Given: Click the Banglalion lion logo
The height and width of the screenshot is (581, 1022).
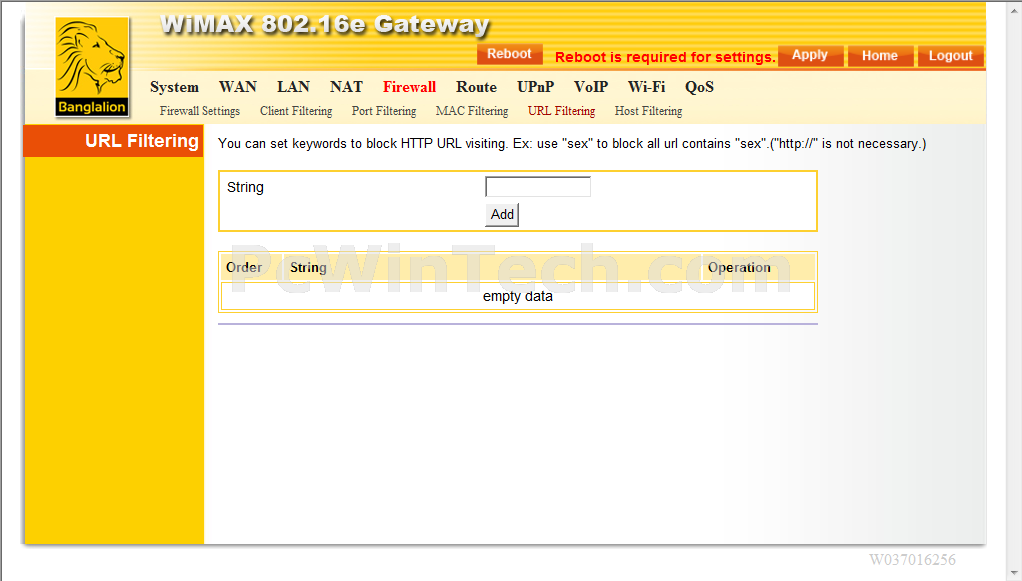Looking at the screenshot, I should (x=92, y=67).
